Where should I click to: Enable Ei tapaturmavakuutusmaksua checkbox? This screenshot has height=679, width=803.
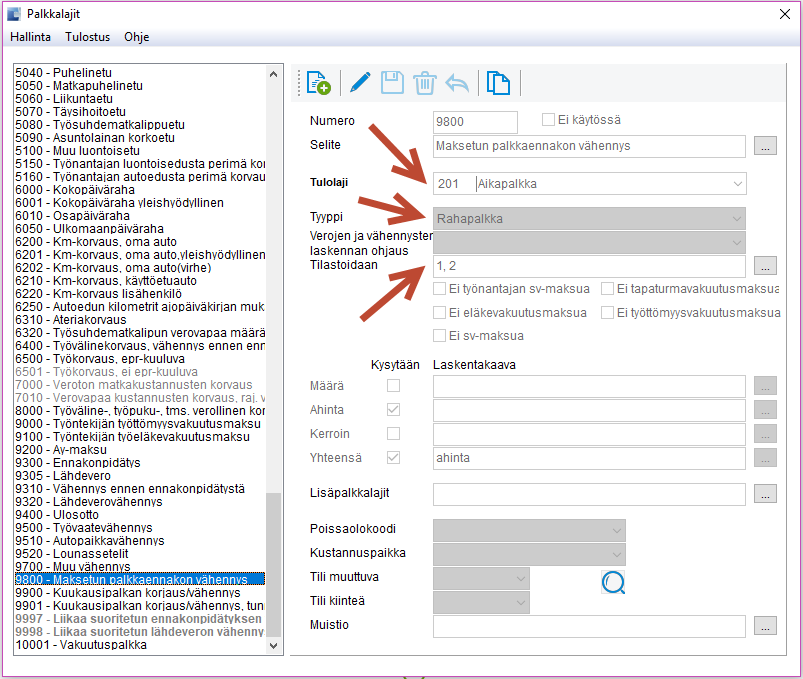click(x=607, y=288)
